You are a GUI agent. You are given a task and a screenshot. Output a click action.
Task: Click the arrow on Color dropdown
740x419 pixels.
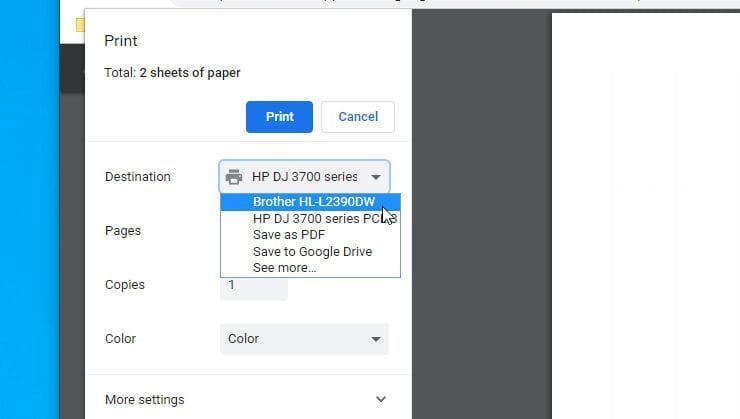click(x=376, y=339)
